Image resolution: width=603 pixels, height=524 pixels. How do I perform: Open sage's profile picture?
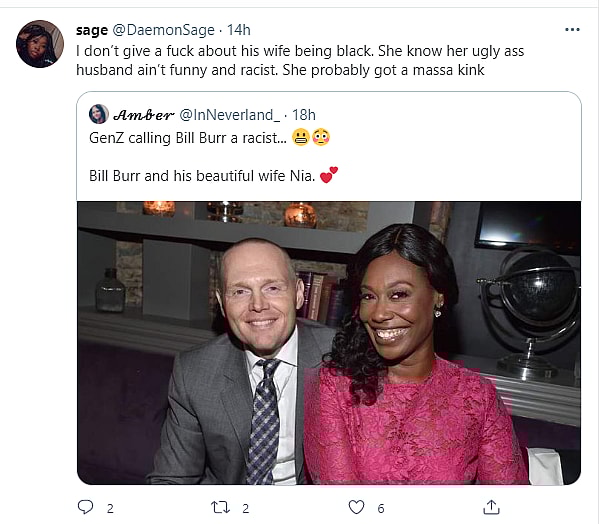(x=40, y=43)
